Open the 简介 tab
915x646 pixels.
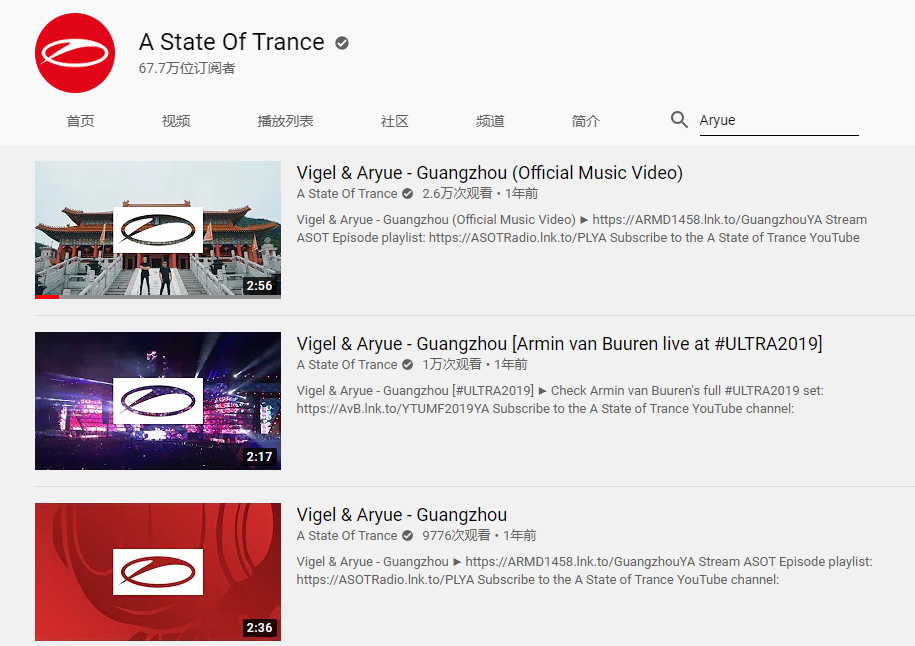pos(585,121)
